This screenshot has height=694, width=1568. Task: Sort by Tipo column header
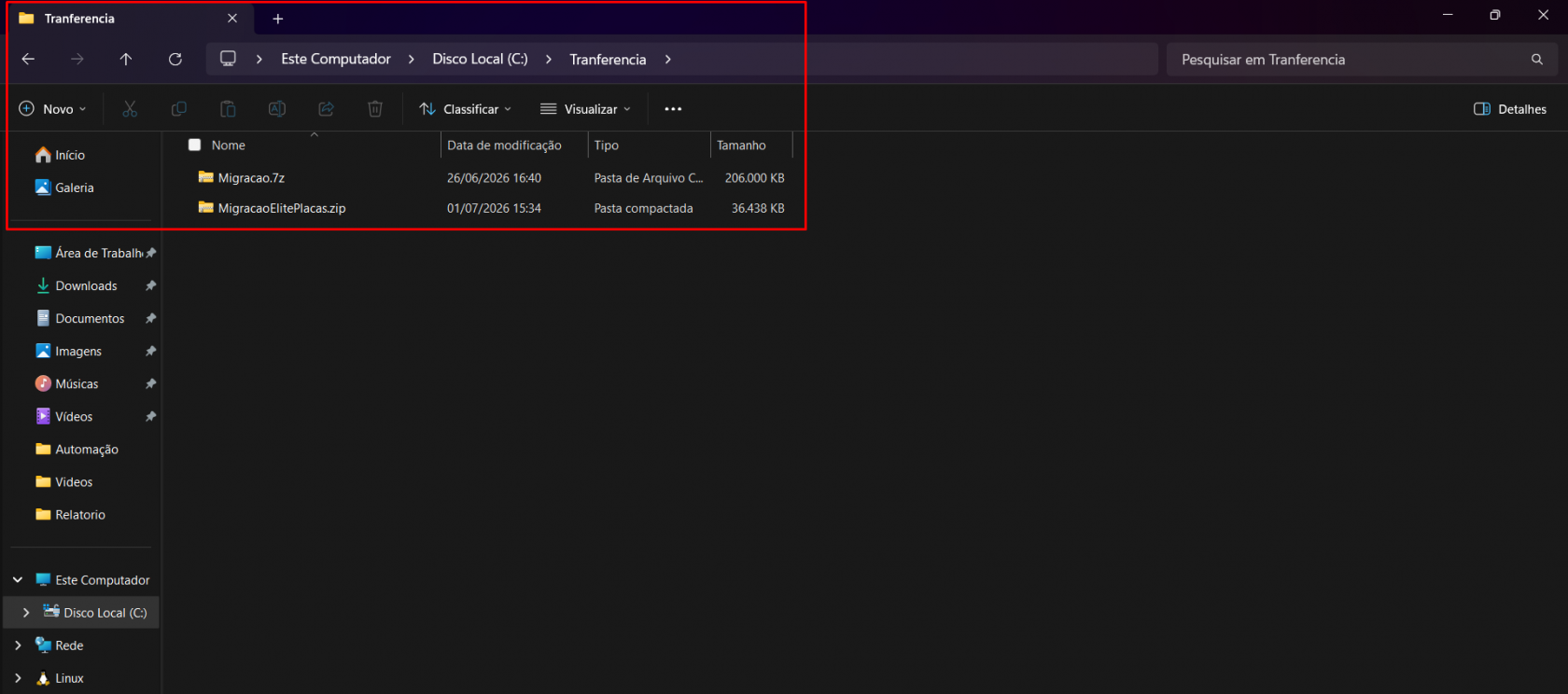click(x=607, y=146)
